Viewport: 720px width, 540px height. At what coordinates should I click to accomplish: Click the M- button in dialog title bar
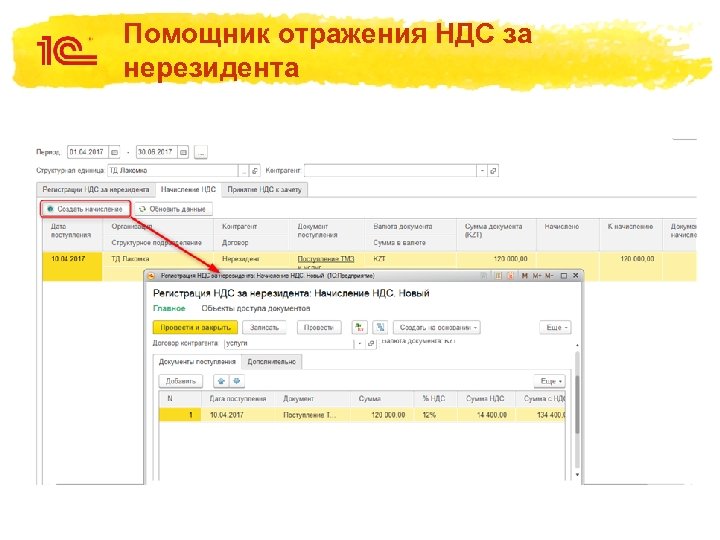(549, 276)
